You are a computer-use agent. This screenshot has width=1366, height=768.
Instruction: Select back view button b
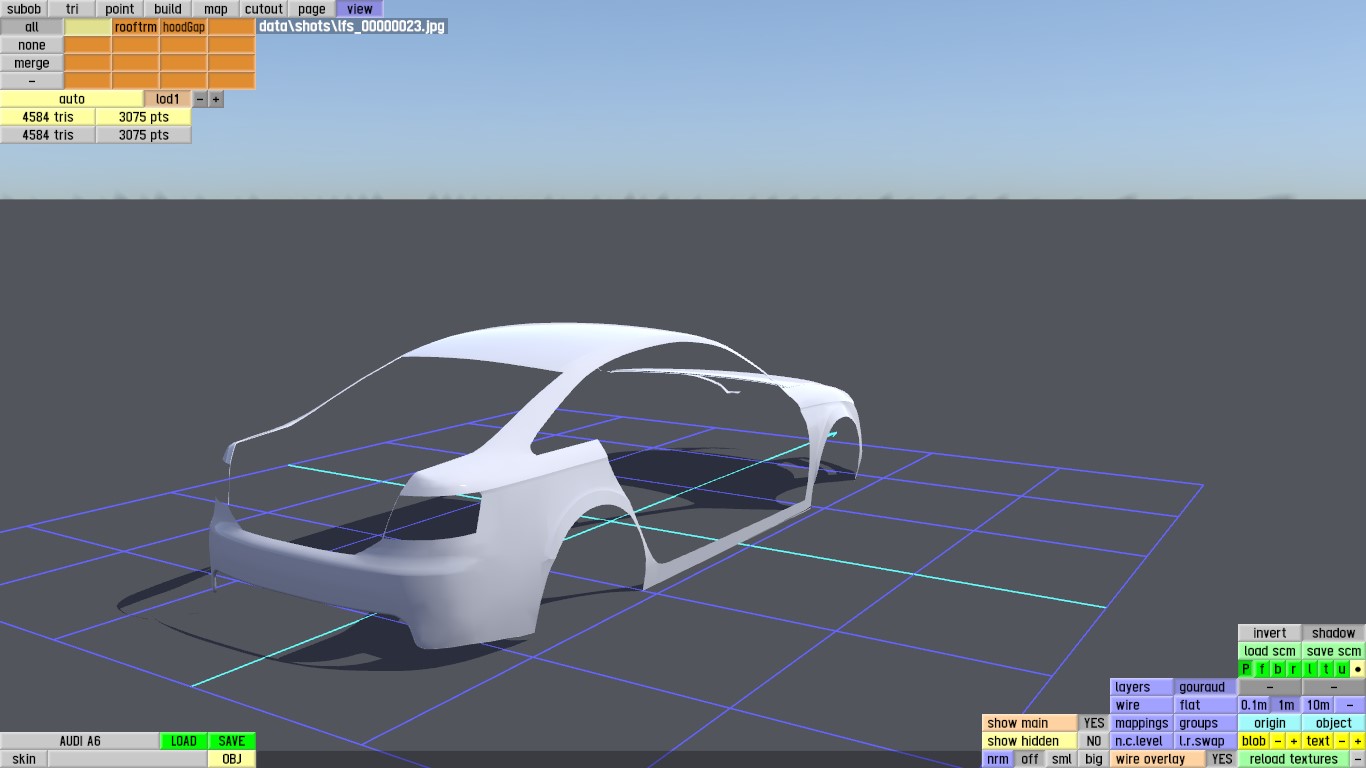tap(1278, 669)
